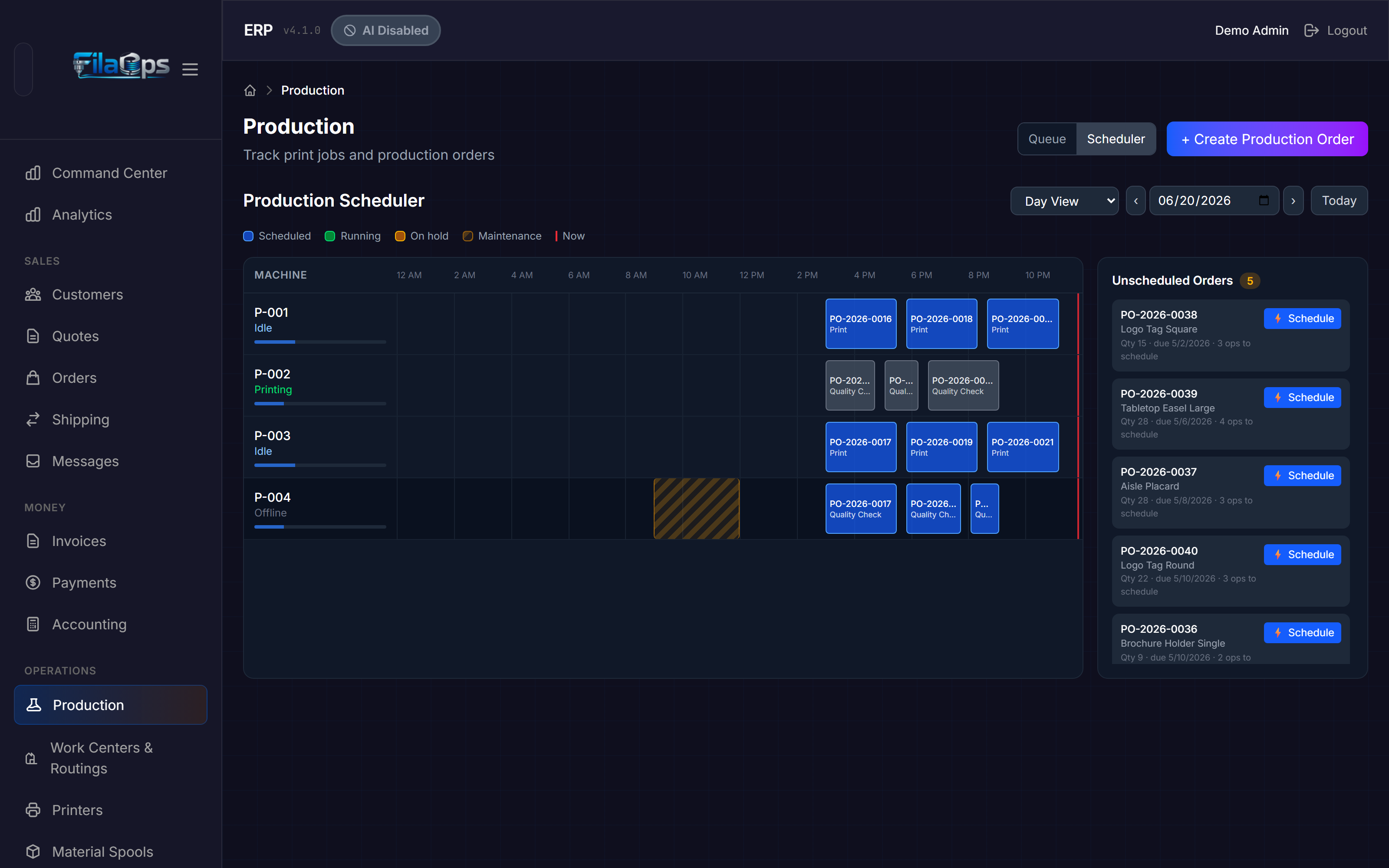
Task: Click the FilaOps logo
Action: (121, 66)
